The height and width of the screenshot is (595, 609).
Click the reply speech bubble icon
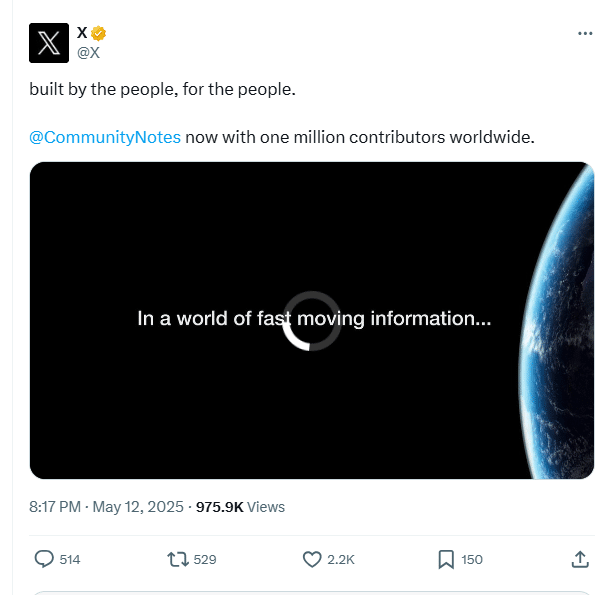44,559
